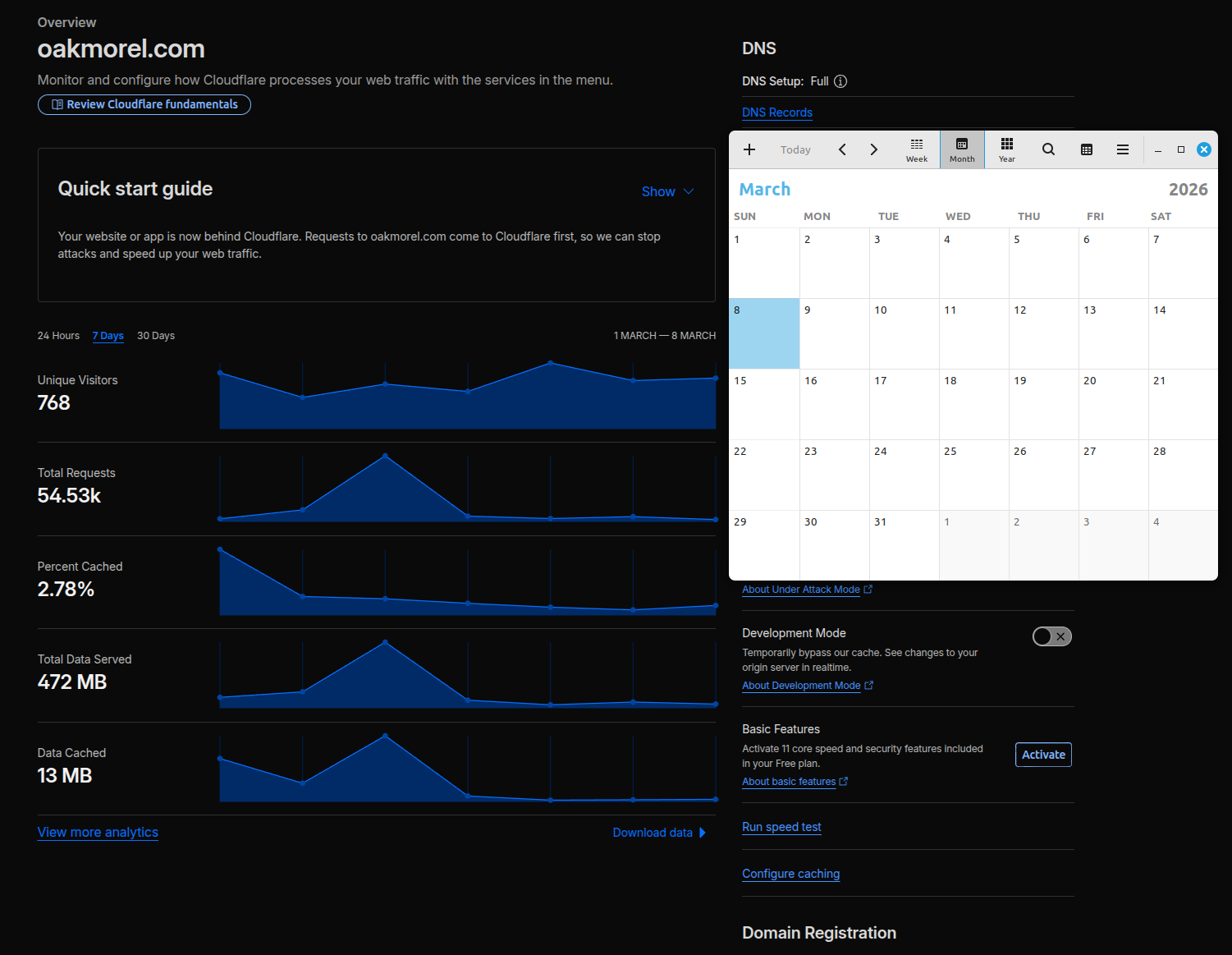This screenshot has height=955, width=1232.
Task: Activate Basic Features button
Action: (x=1043, y=755)
